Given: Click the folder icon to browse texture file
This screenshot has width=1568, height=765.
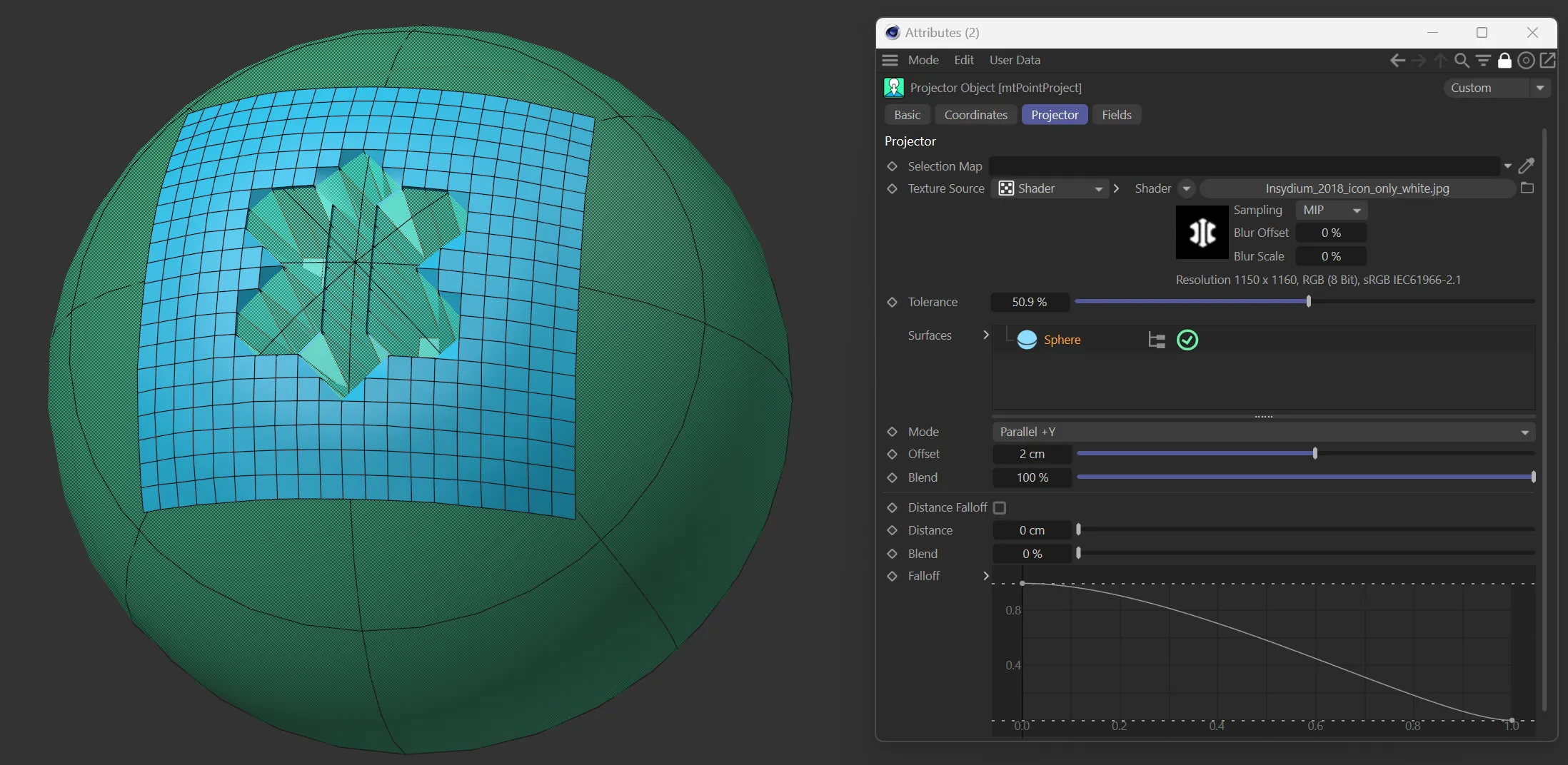Looking at the screenshot, I should [x=1527, y=188].
